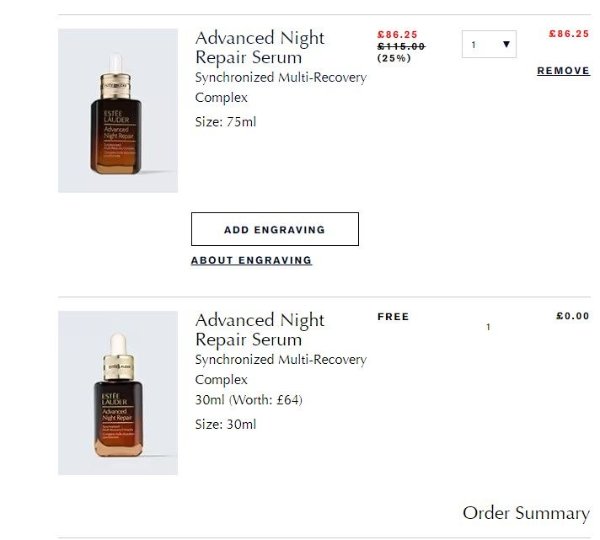Click the discounted £86.25 unit price

(397, 34)
